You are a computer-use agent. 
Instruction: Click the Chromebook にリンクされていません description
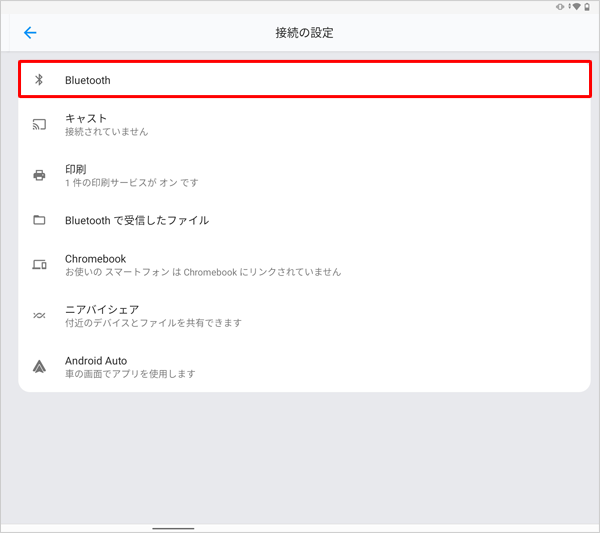tap(203, 272)
